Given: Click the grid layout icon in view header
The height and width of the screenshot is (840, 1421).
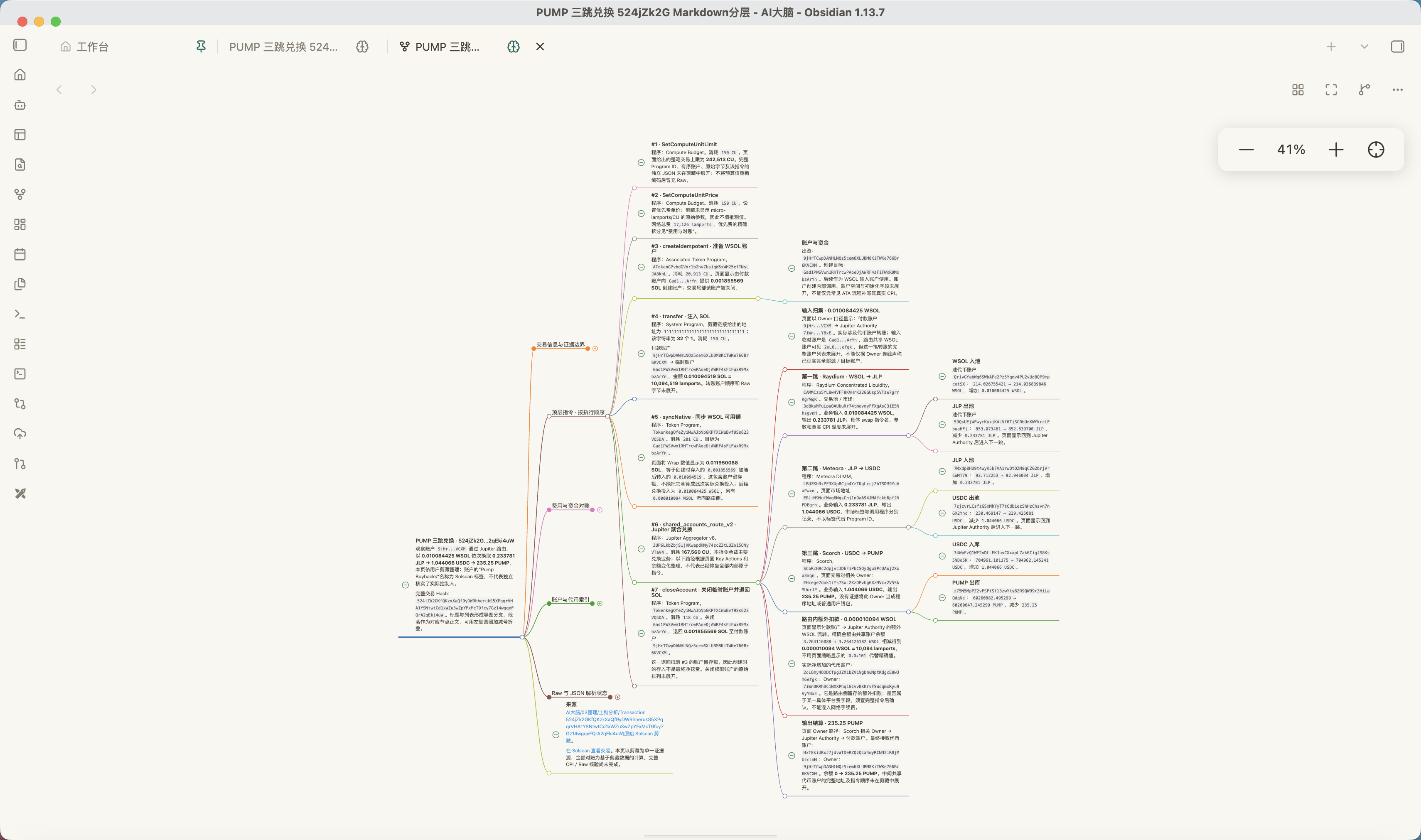Looking at the screenshot, I should 1298,89.
